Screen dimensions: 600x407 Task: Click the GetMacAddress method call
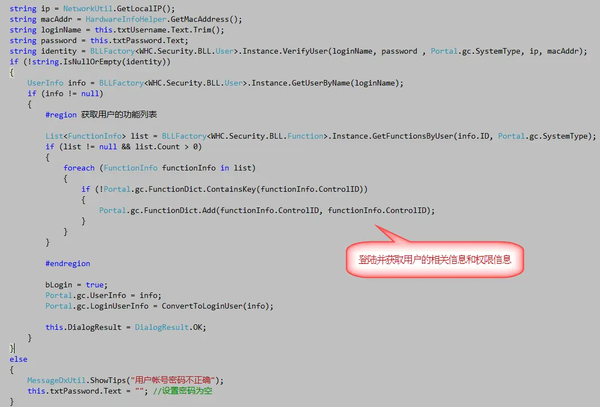[202, 19]
